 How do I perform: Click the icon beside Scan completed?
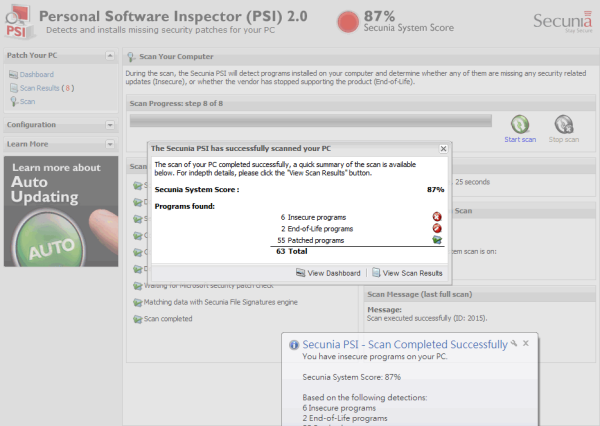point(137,319)
